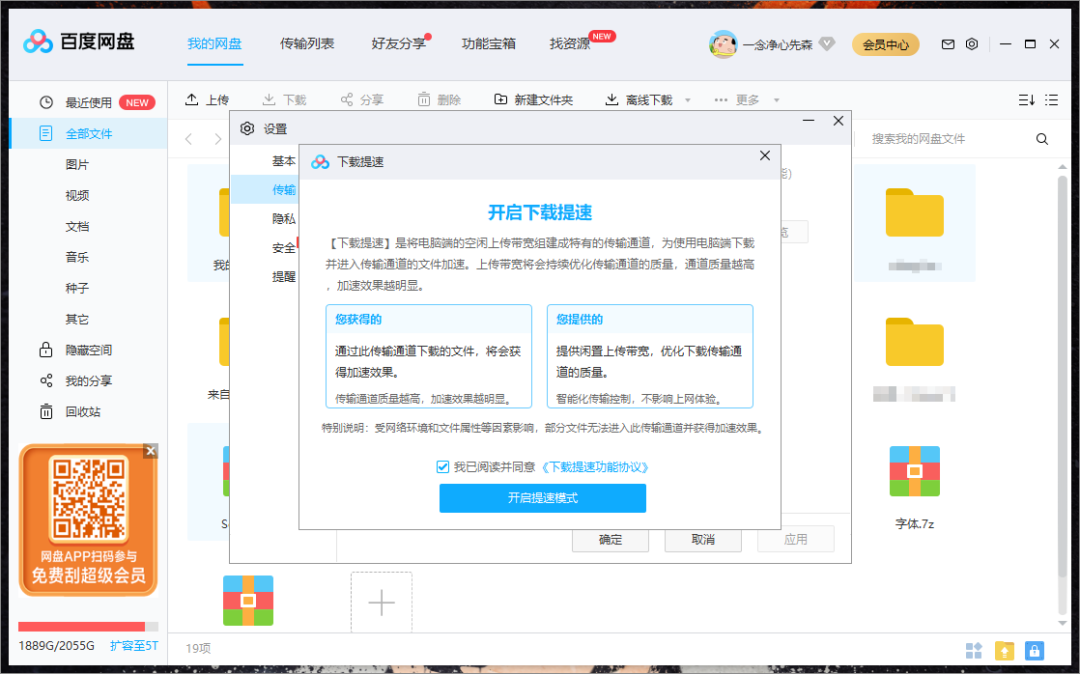Click the 会员中心 membership button
The width and height of the screenshot is (1080, 674).
(885, 44)
